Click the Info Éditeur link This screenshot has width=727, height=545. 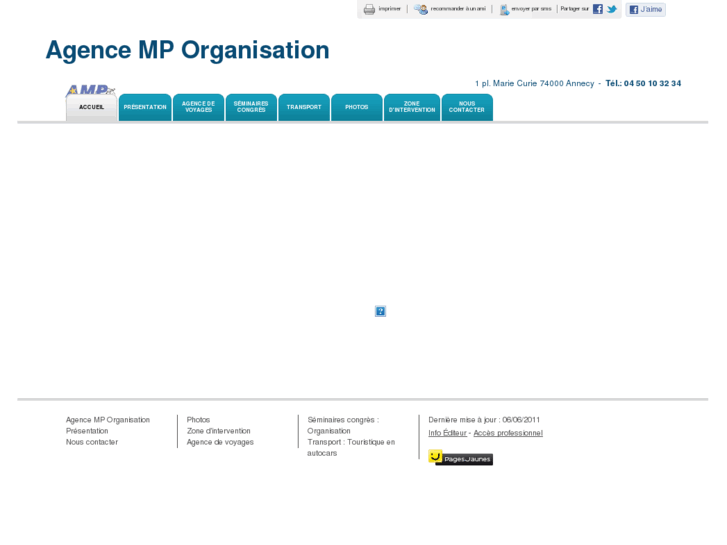pyautogui.click(x=447, y=433)
